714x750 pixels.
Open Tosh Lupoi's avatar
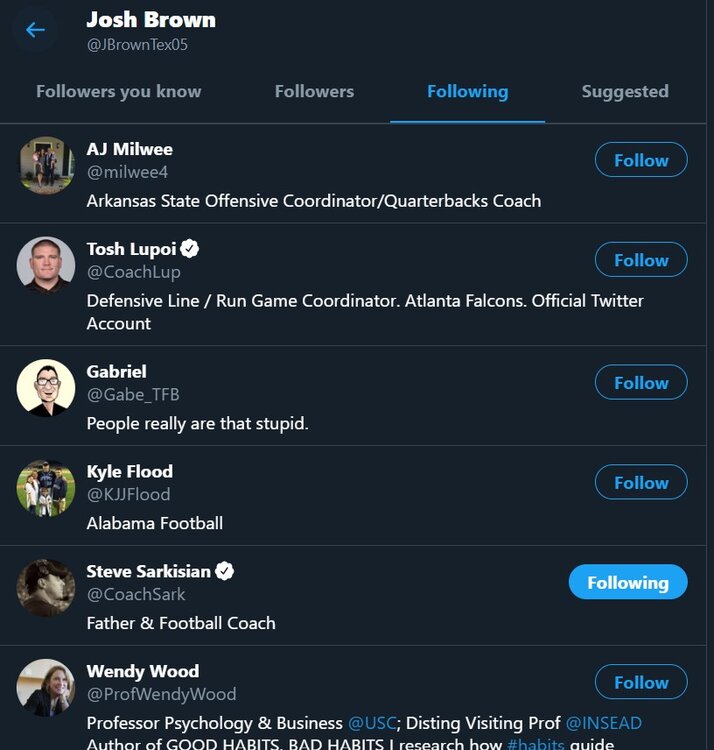[46, 265]
